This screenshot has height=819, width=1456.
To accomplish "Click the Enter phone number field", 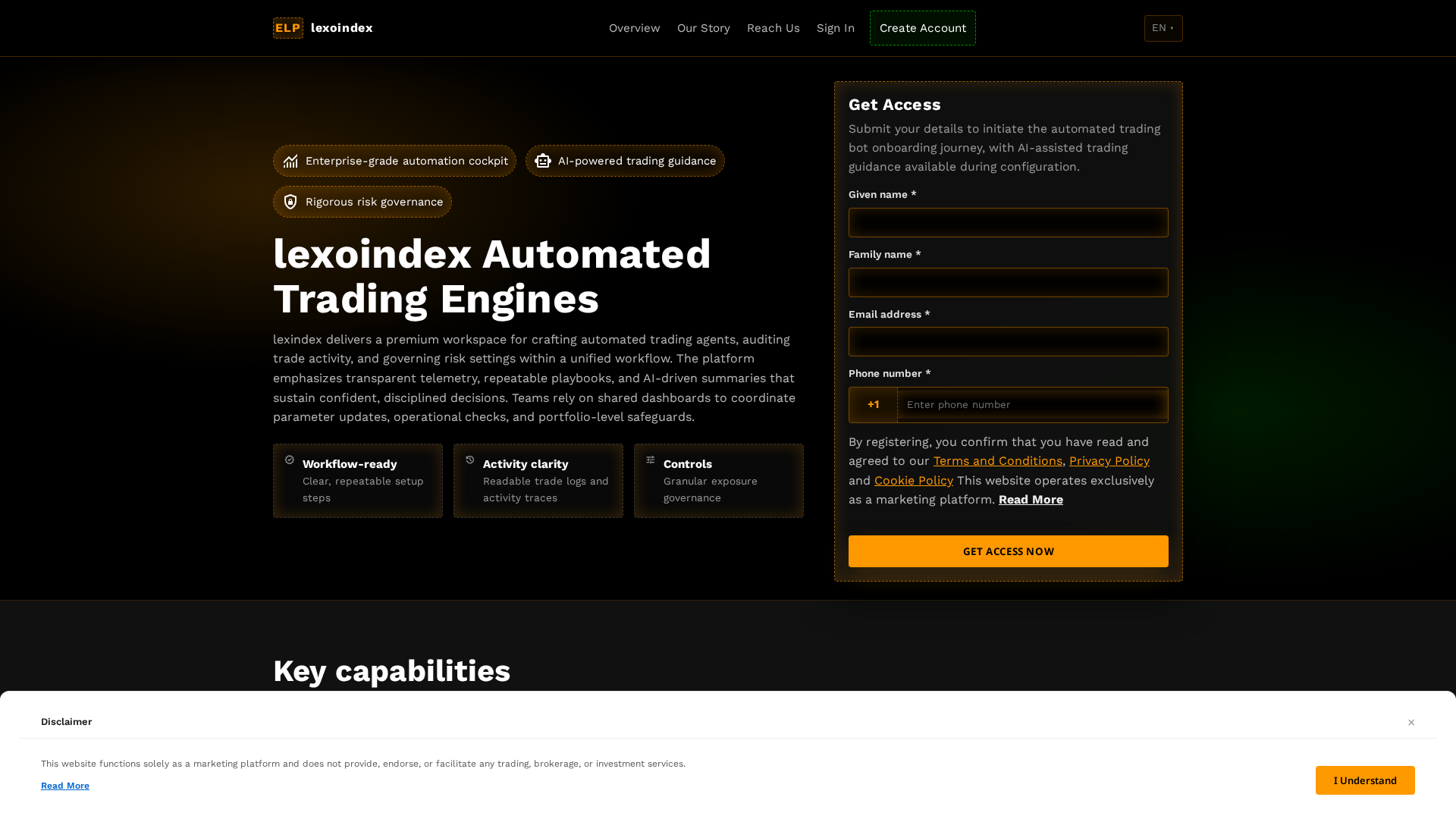I will 1033,405.
